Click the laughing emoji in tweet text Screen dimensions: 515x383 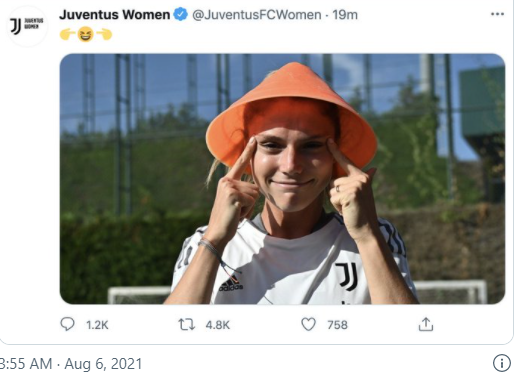pyautogui.click(x=85, y=34)
